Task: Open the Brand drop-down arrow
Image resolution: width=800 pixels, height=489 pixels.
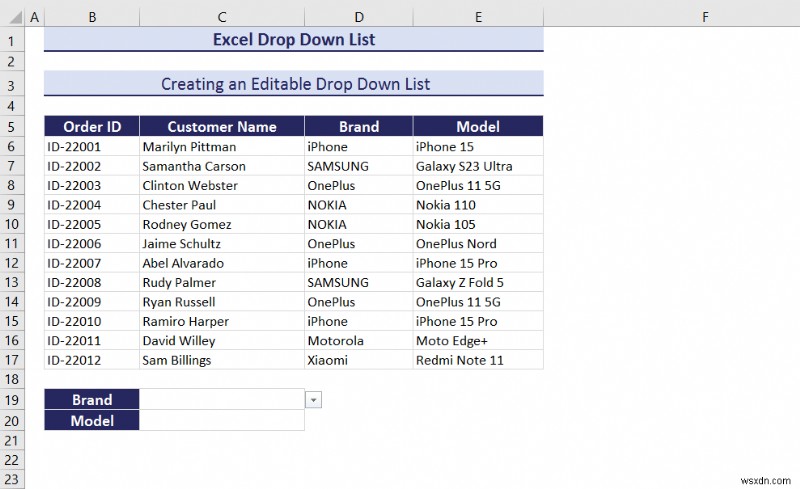Action: [313, 400]
